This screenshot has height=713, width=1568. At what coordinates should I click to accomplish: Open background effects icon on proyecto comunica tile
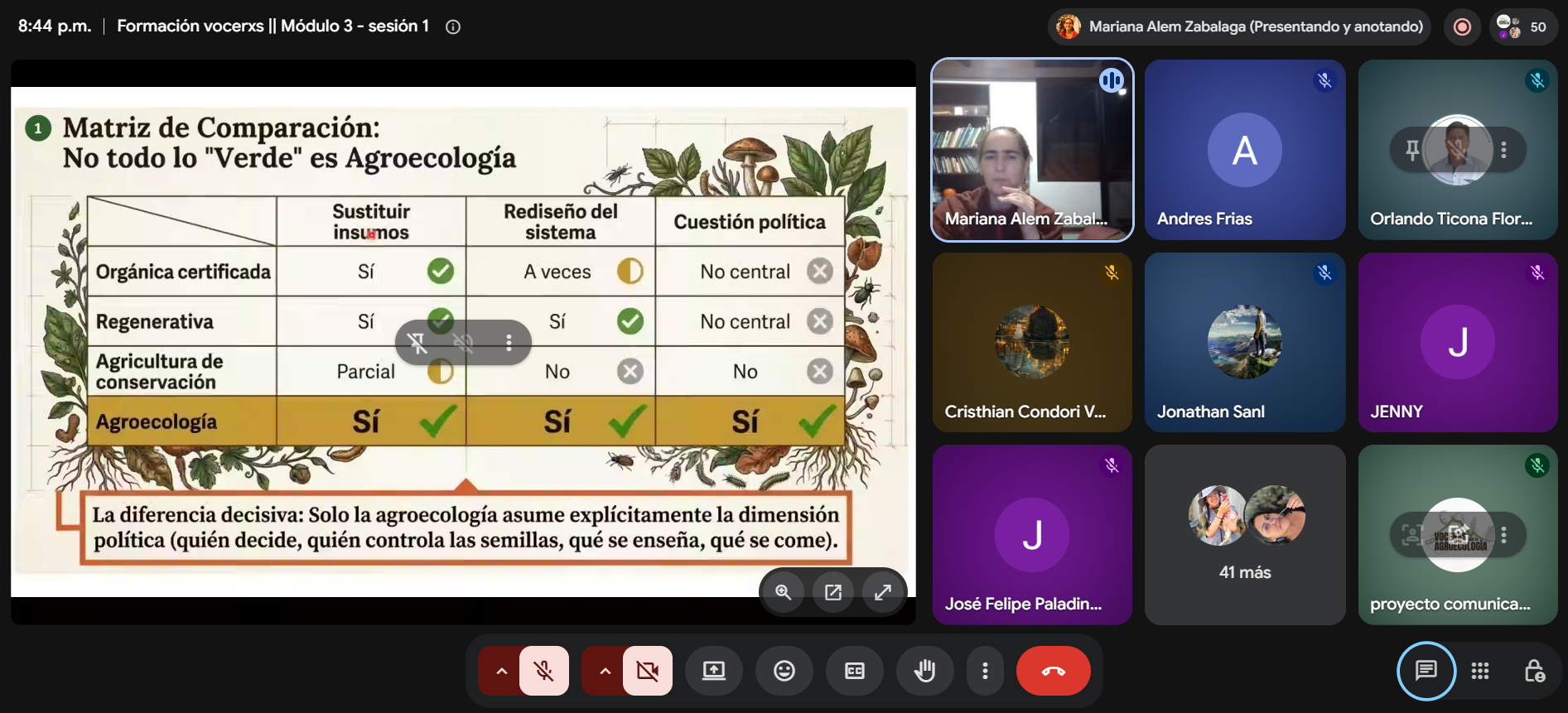click(x=1458, y=535)
